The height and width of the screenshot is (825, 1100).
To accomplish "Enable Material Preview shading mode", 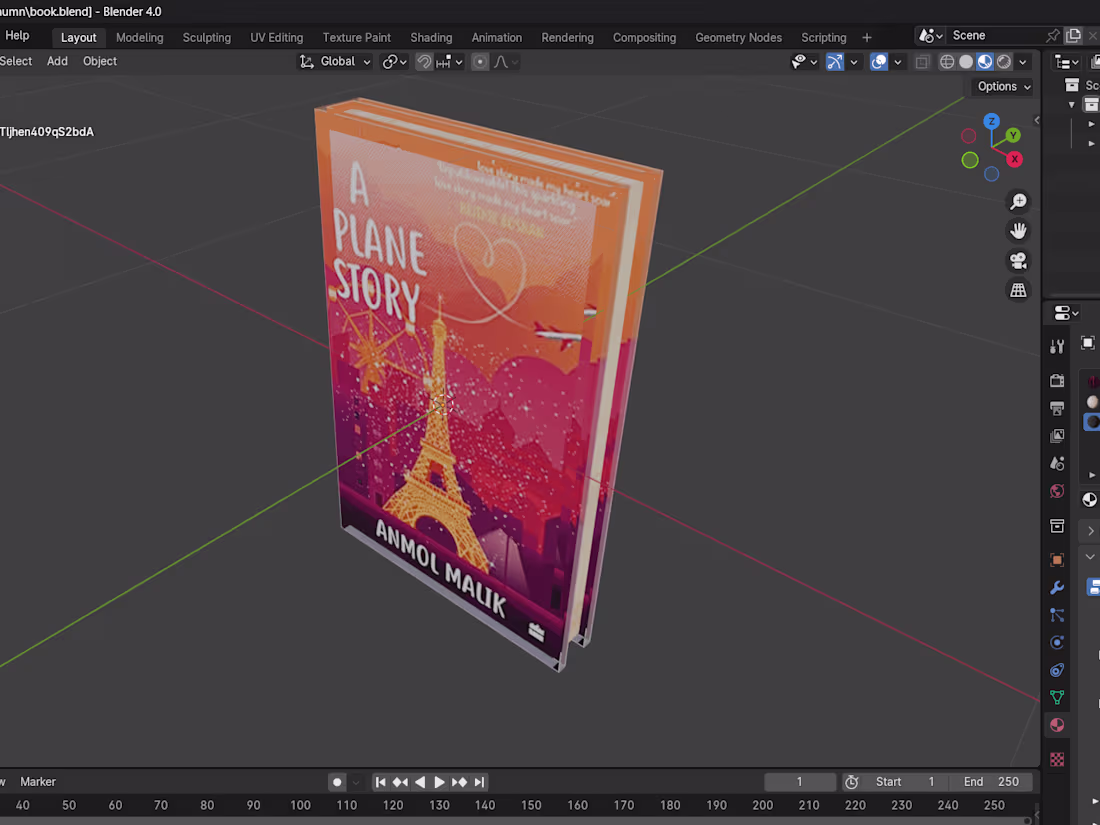I will (985, 61).
